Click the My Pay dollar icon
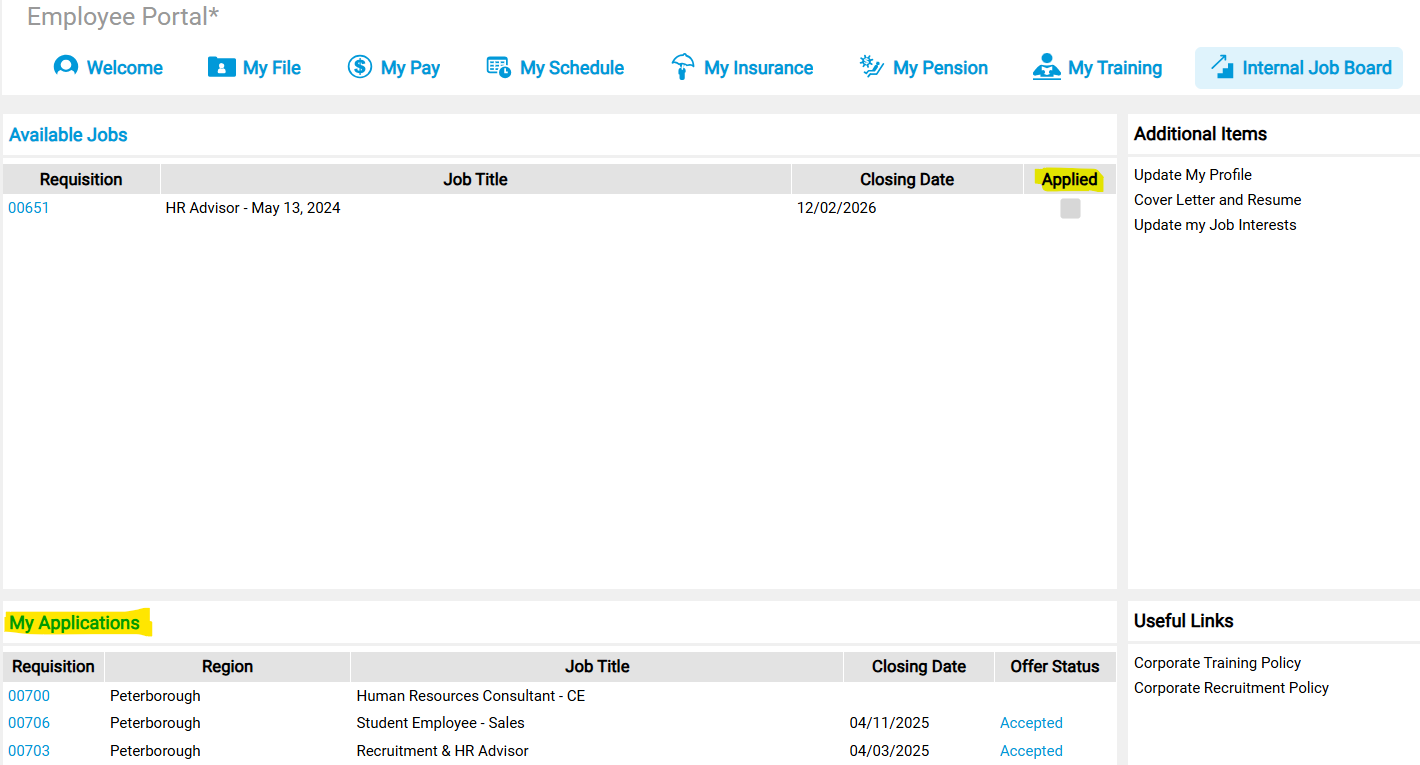 (359, 67)
